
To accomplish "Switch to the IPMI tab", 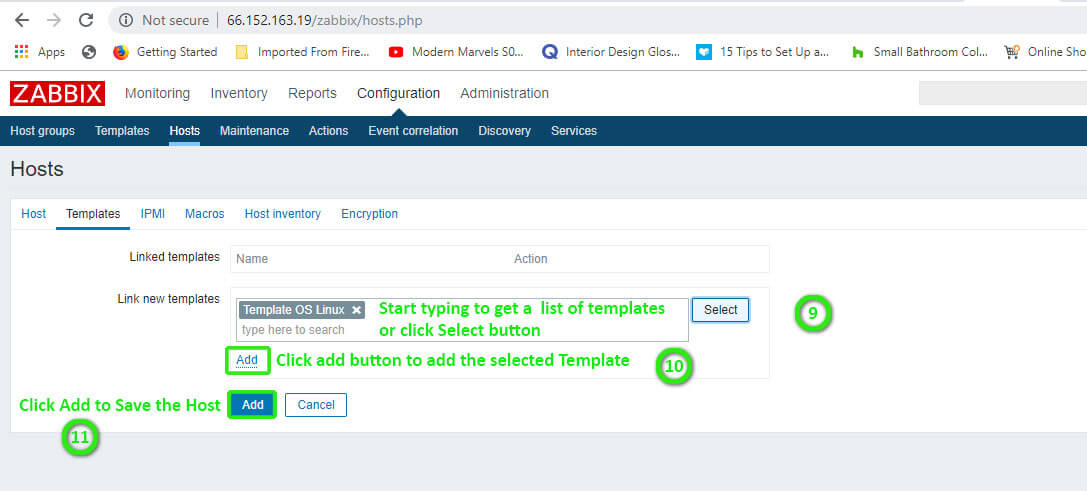I will point(153,214).
